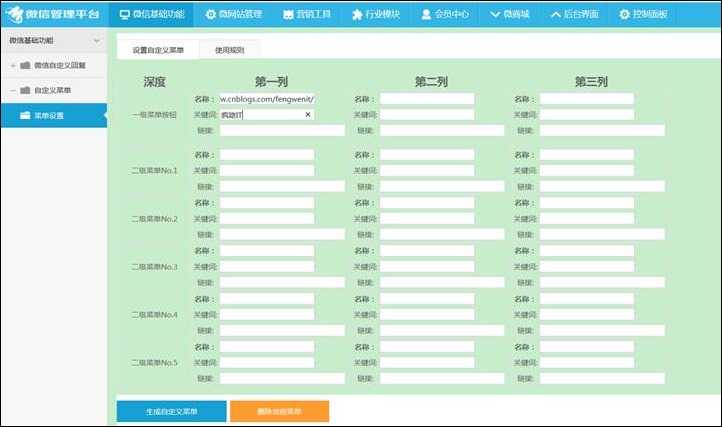Viewport: 722px width, 427px height.
Task: Open 营销工具 in the top navigation
Action: pos(307,14)
